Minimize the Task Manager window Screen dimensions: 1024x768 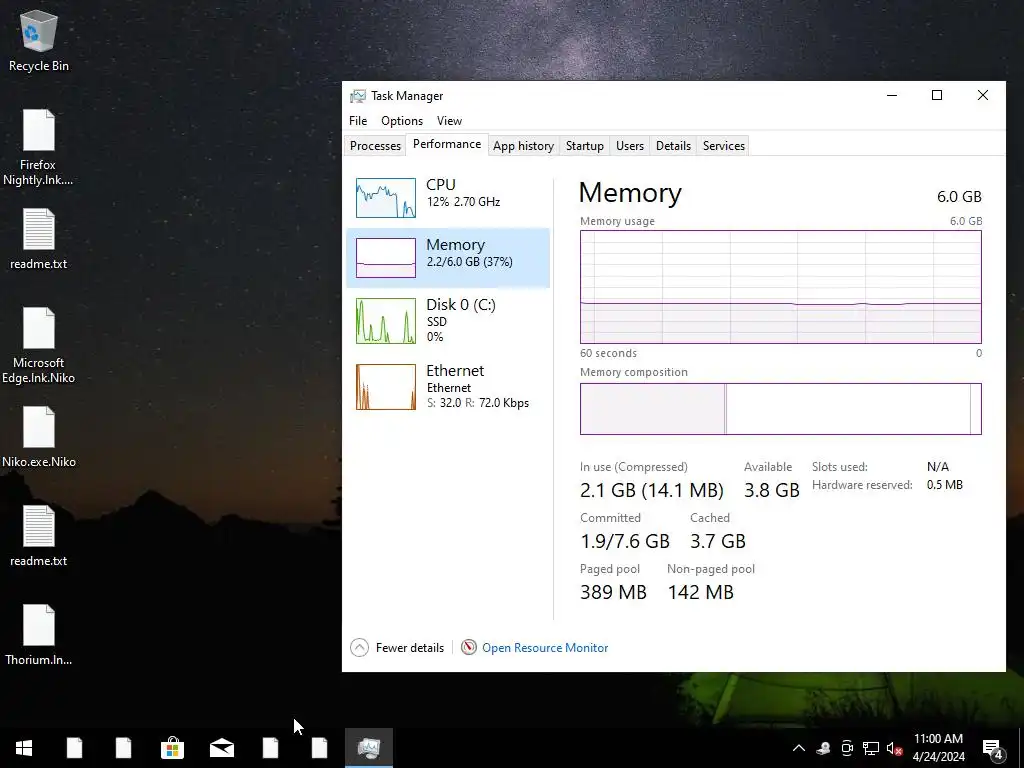click(892, 95)
